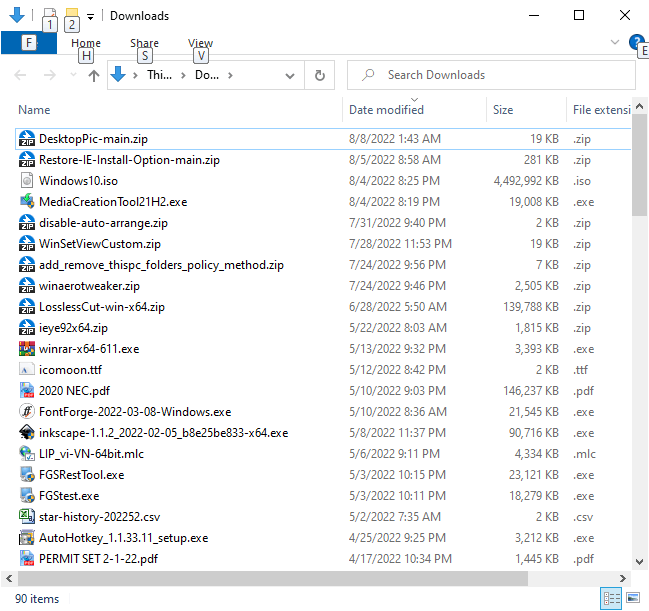Screen dimensions: 649x611
Task: Sort by the Date modified column header
Action: 386,110
